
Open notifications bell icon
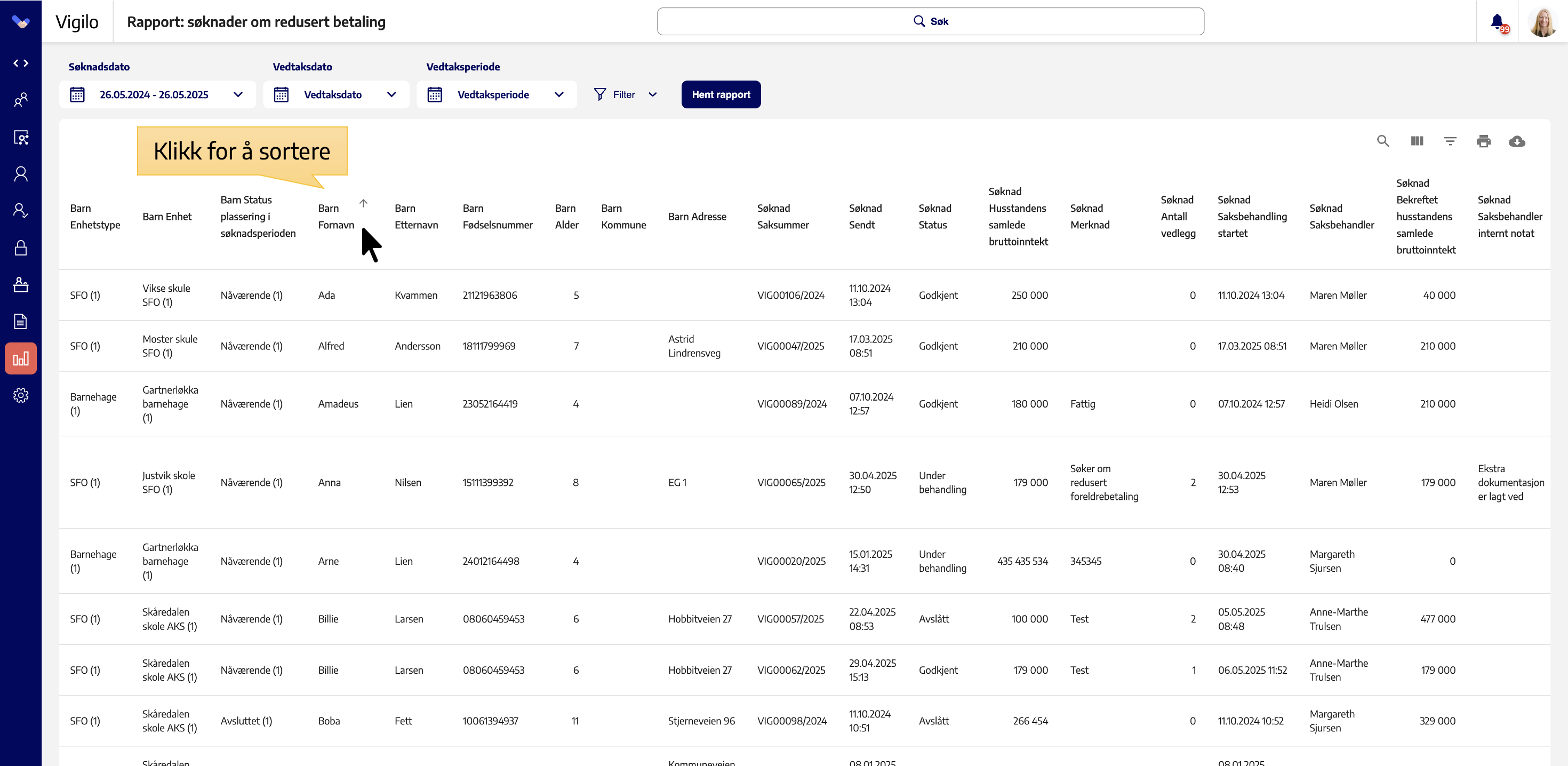(x=1499, y=22)
